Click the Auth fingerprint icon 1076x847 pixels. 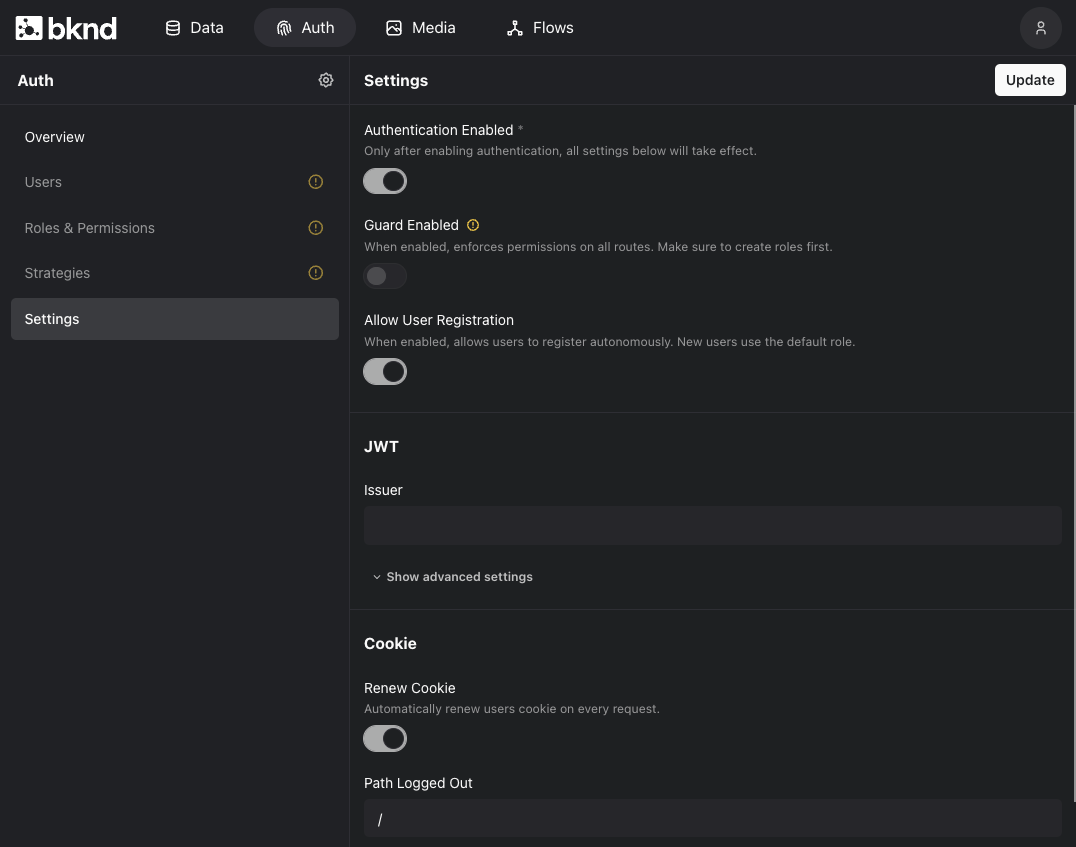click(284, 28)
